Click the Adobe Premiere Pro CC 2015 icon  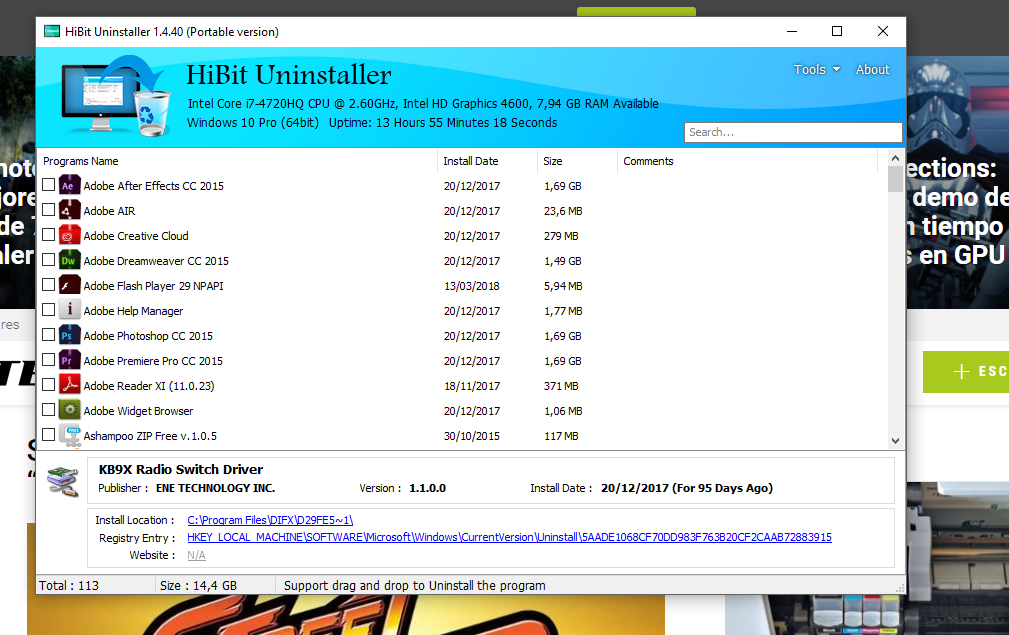pos(69,360)
